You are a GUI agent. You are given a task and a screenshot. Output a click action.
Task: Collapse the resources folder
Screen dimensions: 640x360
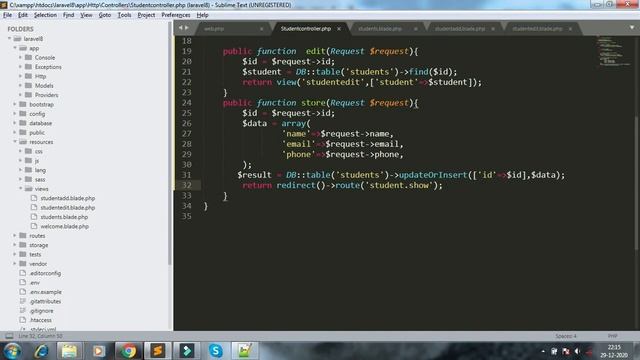click(x=15, y=142)
